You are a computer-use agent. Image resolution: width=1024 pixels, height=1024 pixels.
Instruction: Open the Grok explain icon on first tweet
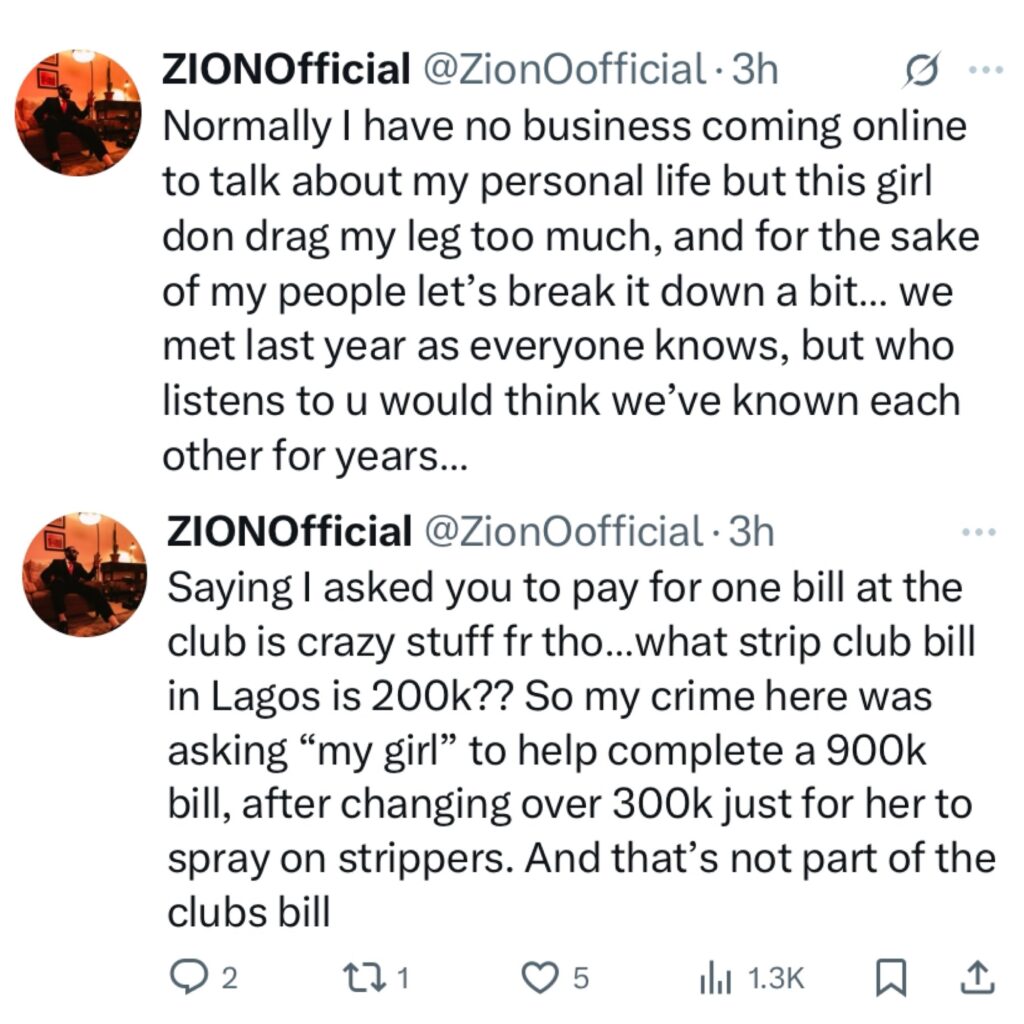pyautogui.click(x=921, y=69)
